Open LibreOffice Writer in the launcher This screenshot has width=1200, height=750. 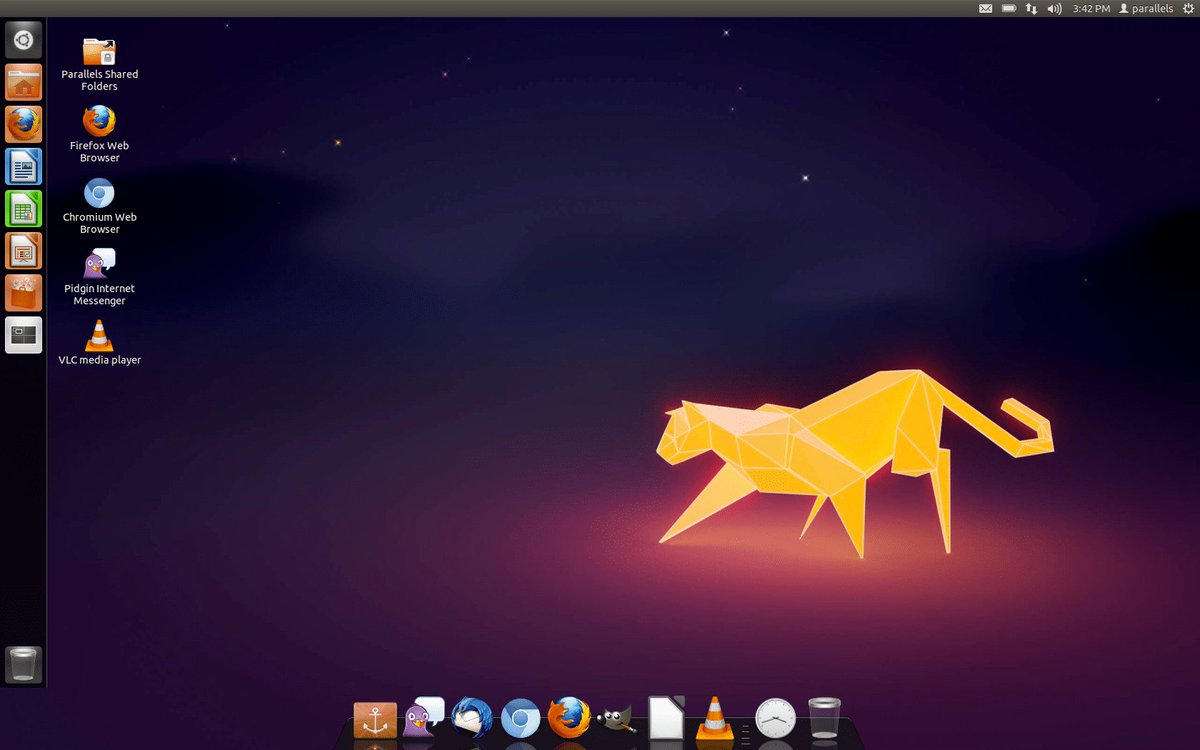coord(24,166)
